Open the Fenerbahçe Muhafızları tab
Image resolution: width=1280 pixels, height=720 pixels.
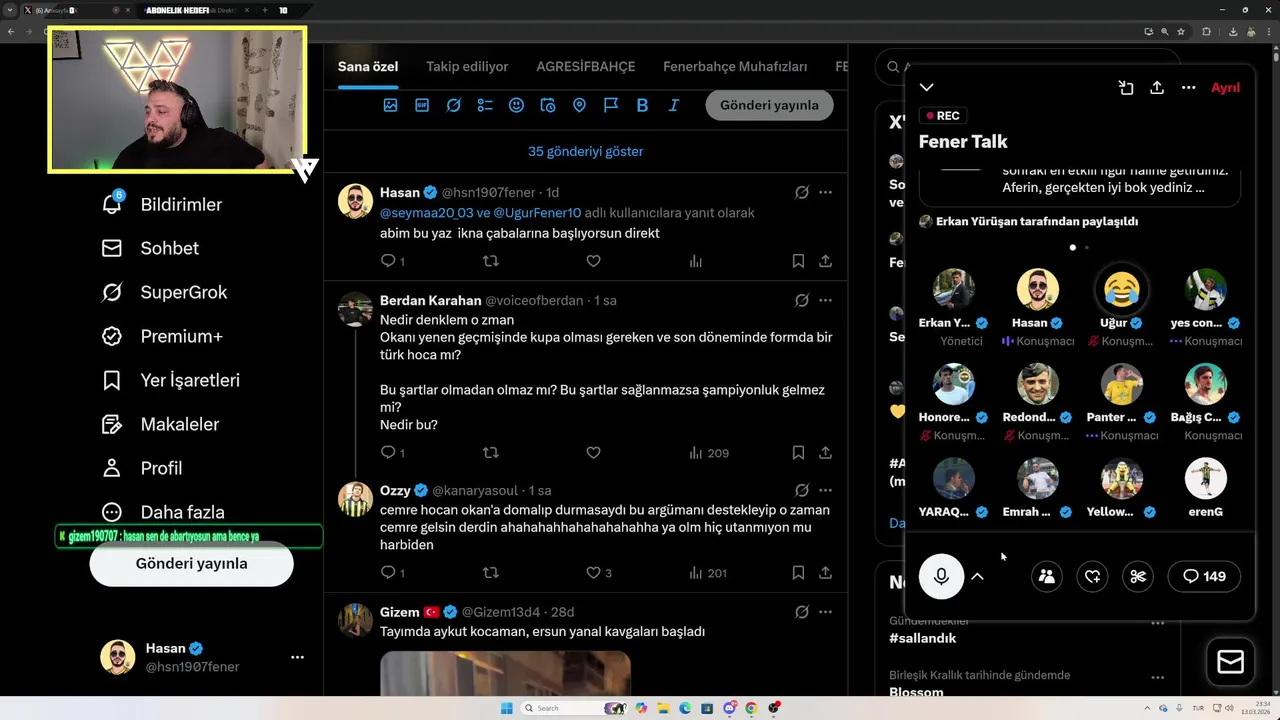pos(735,67)
